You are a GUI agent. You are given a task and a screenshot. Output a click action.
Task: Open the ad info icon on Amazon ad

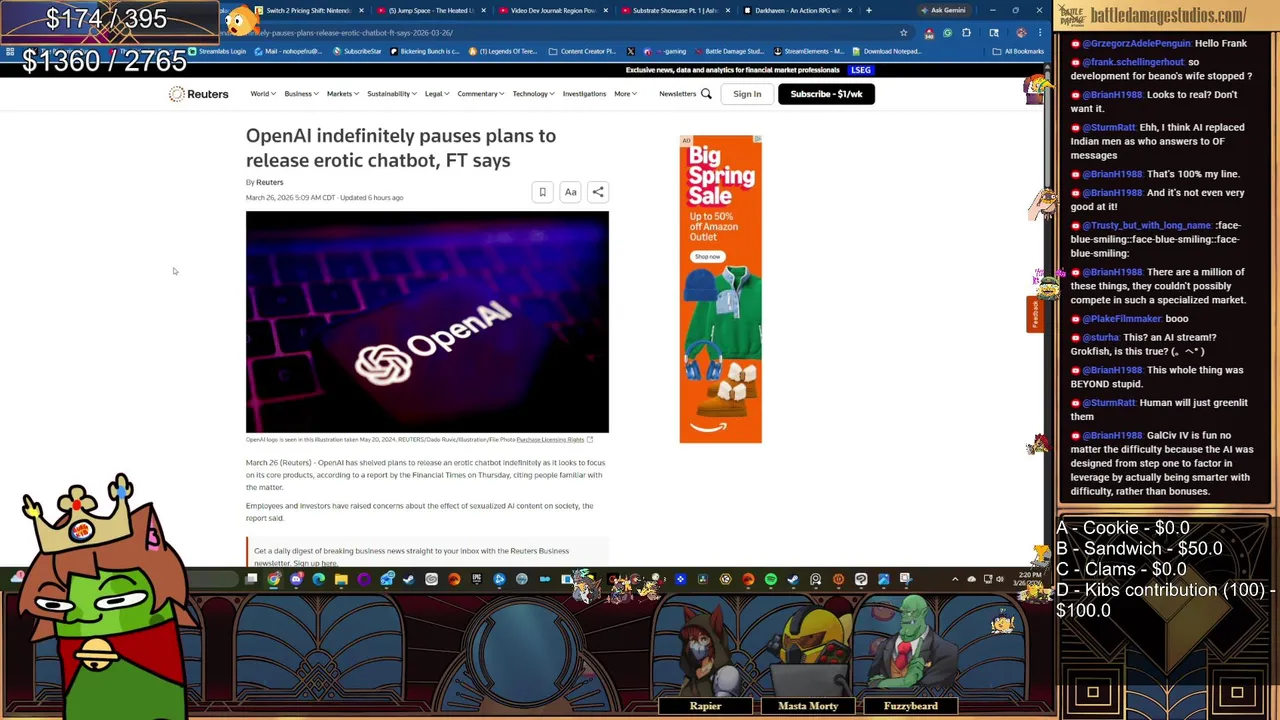[x=757, y=139]
